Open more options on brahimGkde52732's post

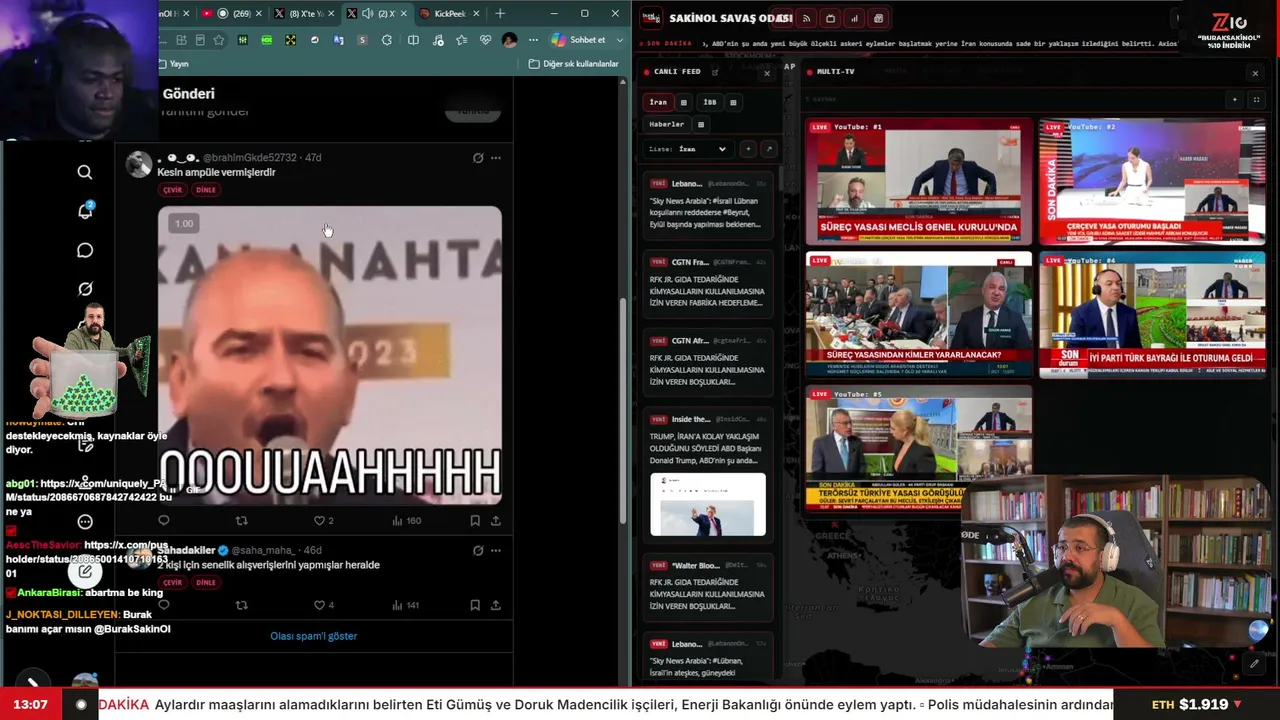(x=496, y=158)
